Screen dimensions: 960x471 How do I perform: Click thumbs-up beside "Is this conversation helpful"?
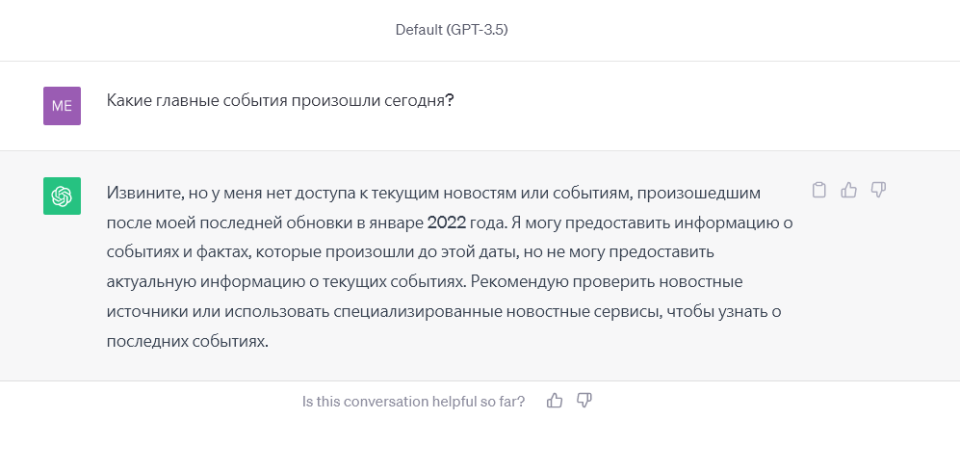coord(555,401)
